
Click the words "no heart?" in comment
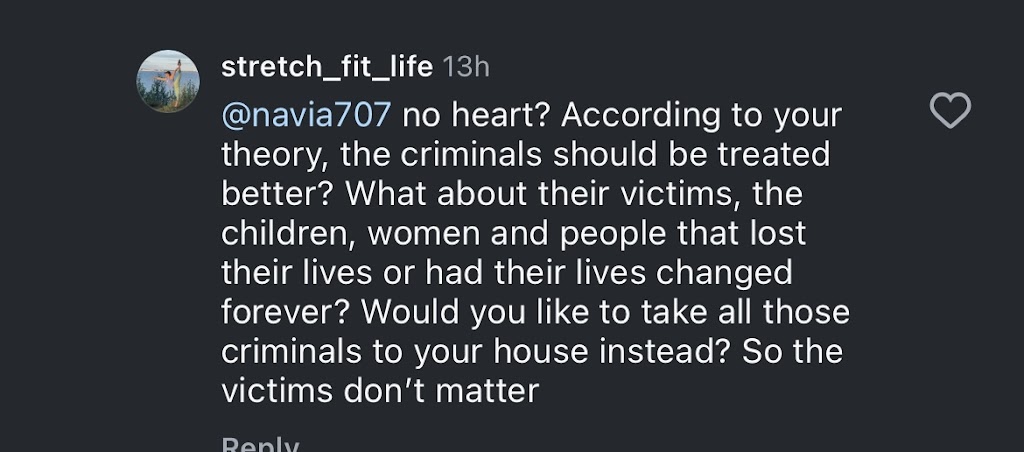(x=475, y=116)
